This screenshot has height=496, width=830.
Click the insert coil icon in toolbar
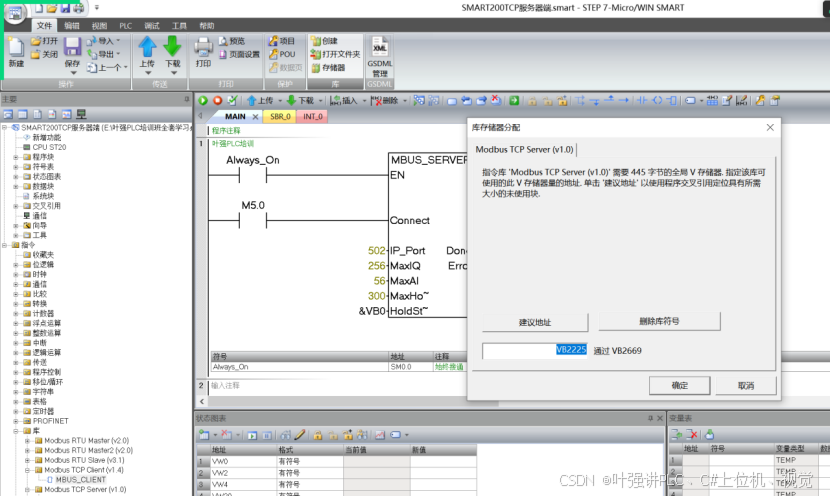(x=657, y=100)
